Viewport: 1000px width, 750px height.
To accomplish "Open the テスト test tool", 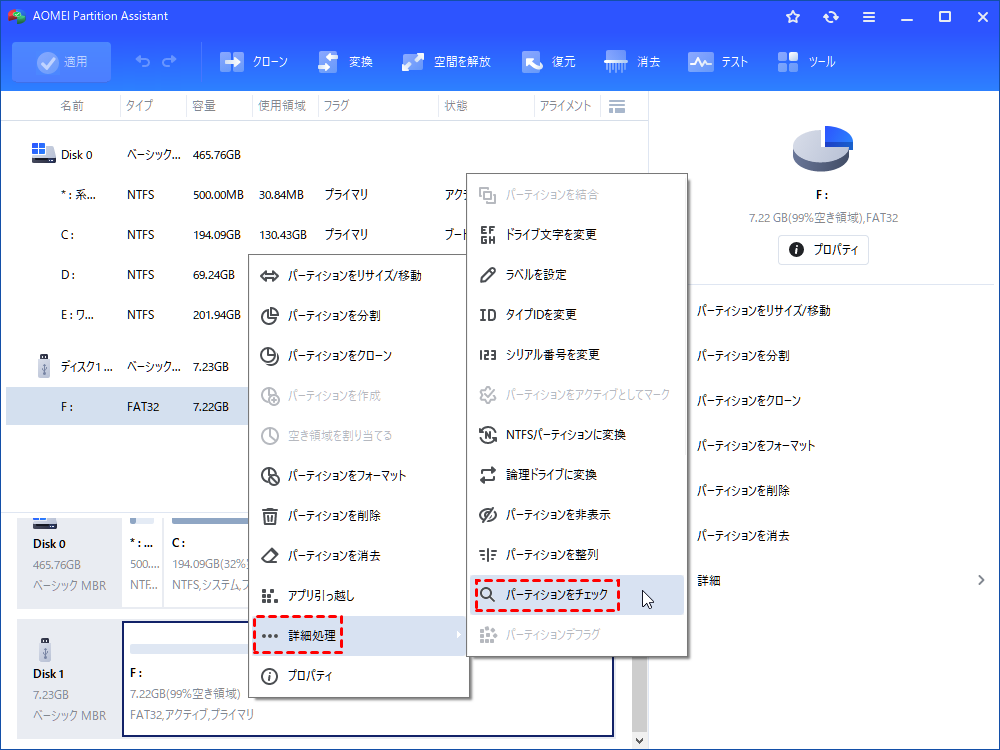I will (x=717, y=62).
